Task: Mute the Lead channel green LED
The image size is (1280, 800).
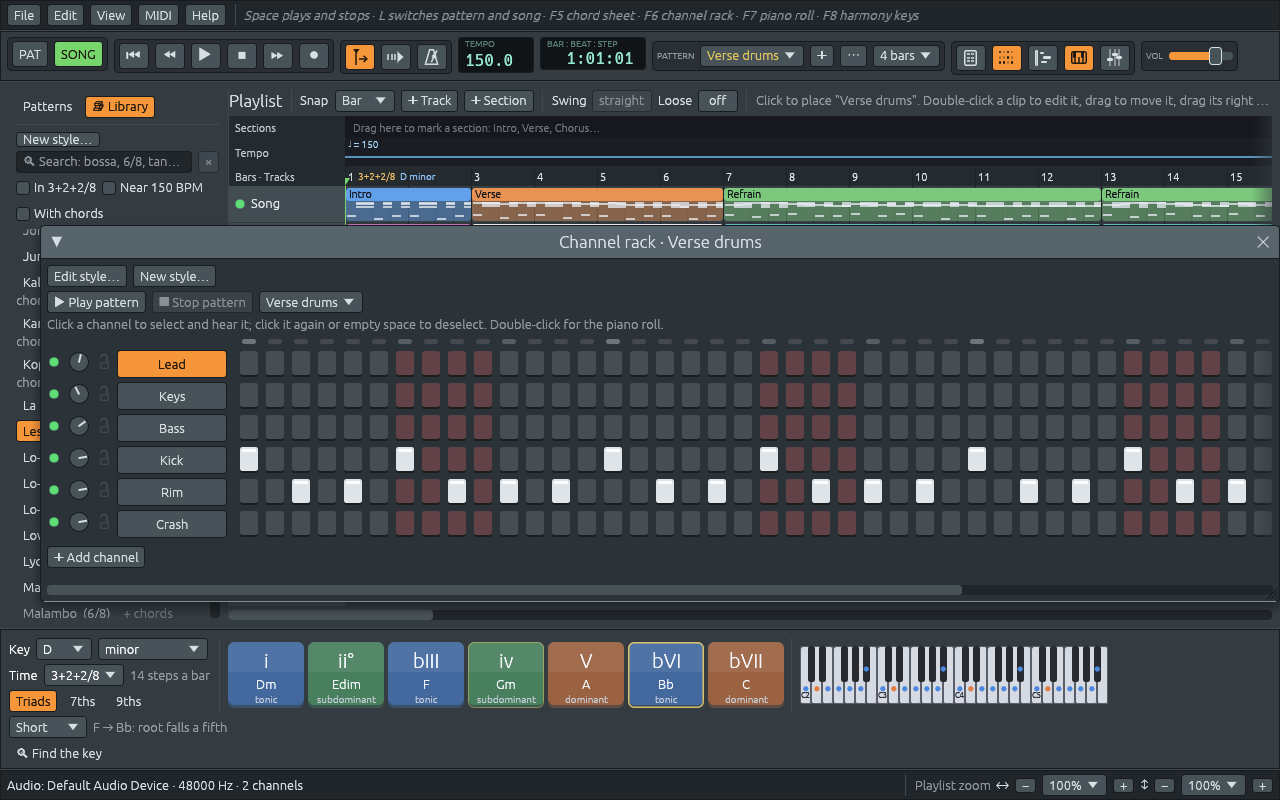Action: tap(54, 363)
